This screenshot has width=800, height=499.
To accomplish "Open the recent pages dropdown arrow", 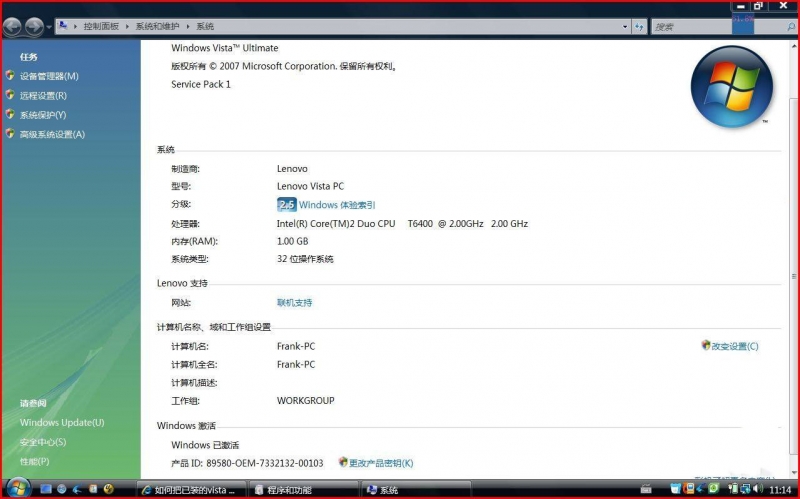I will pyautogui.click(x=49, y=27).
